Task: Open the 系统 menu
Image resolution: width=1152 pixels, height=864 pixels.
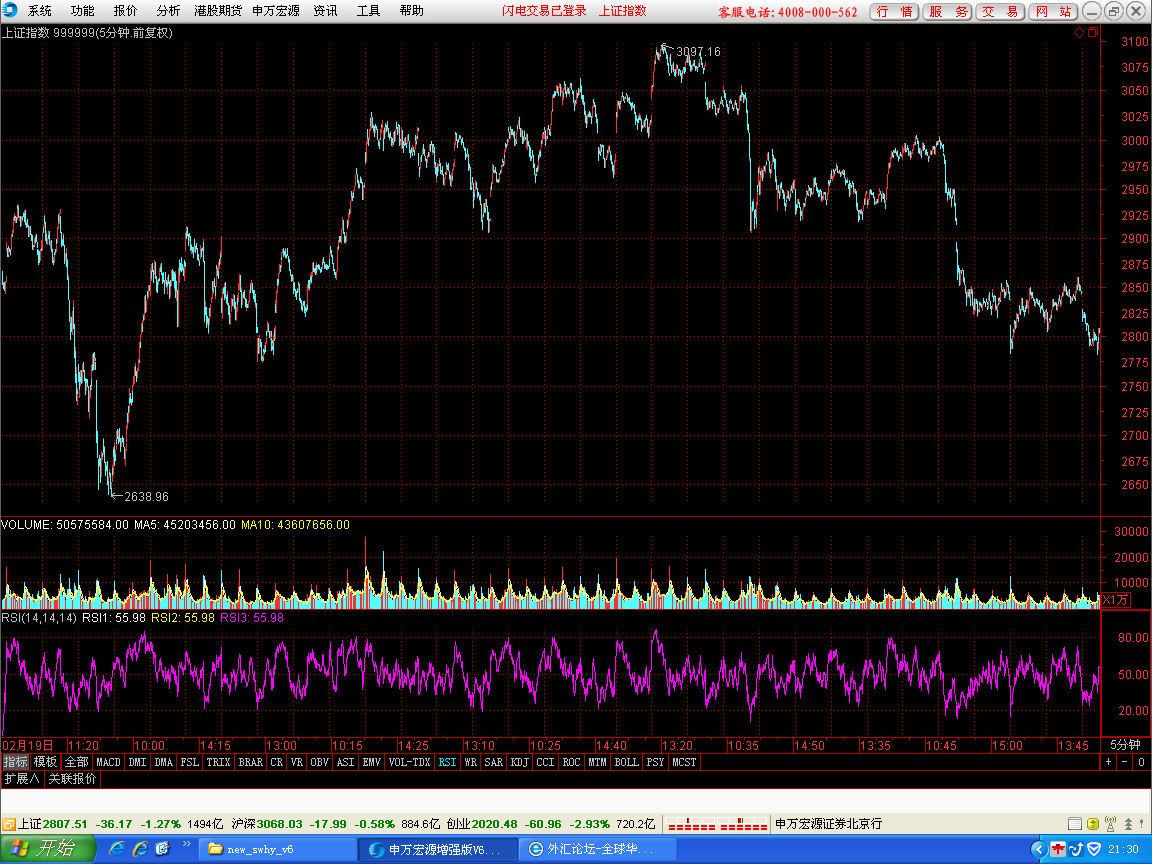Action: (40, 10)
